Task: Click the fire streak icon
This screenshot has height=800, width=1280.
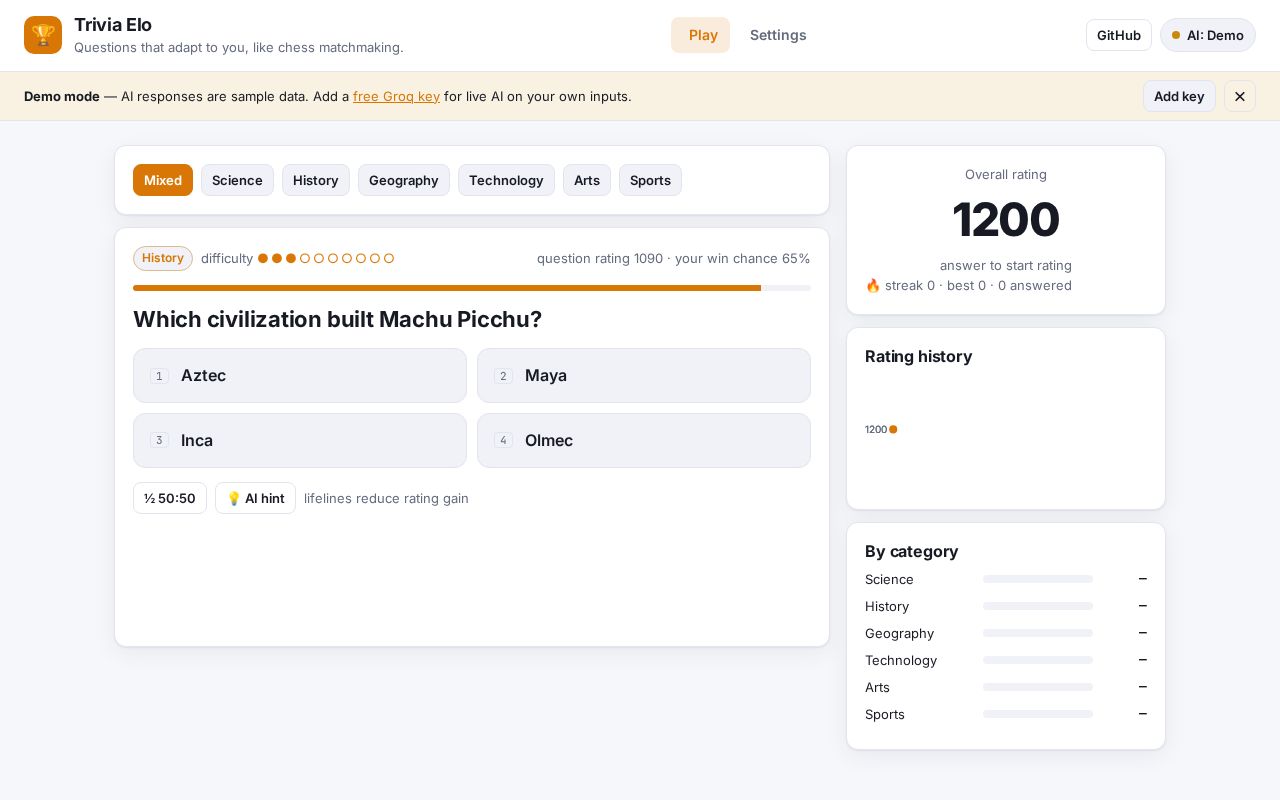Action: (x=873, y=285)
